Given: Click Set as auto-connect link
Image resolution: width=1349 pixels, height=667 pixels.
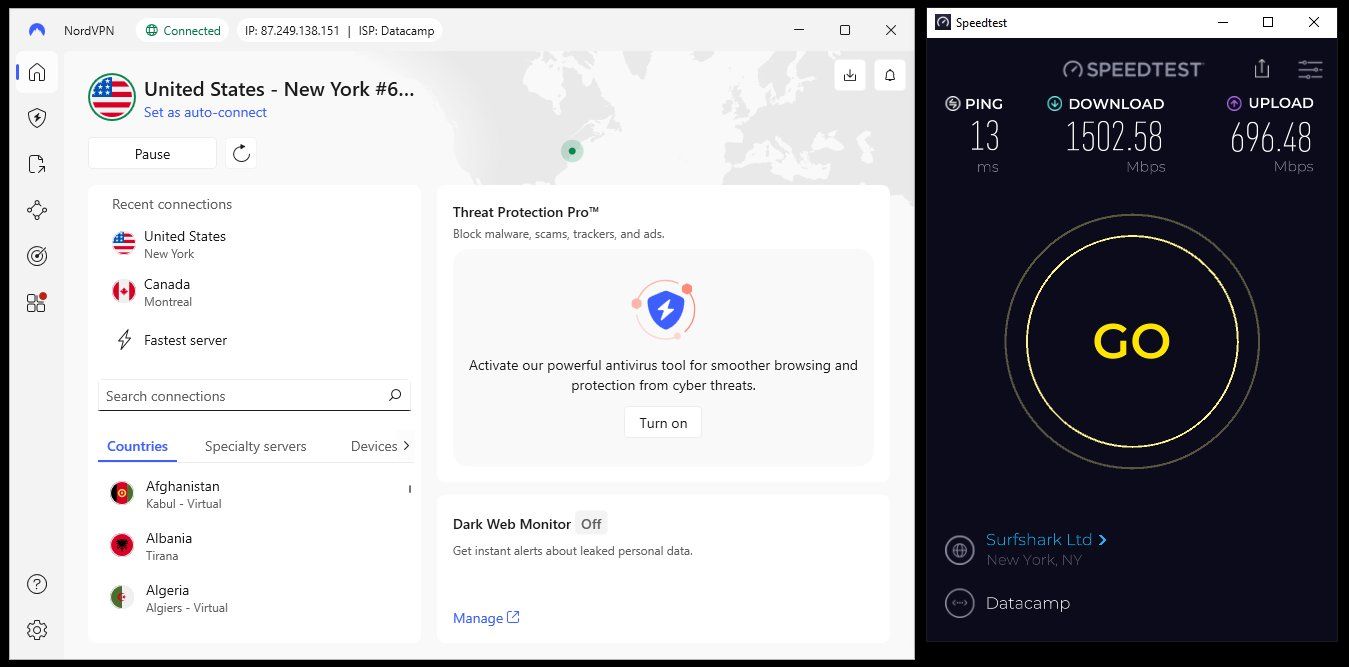Looking at the screenshot, I should pos(205,112).
